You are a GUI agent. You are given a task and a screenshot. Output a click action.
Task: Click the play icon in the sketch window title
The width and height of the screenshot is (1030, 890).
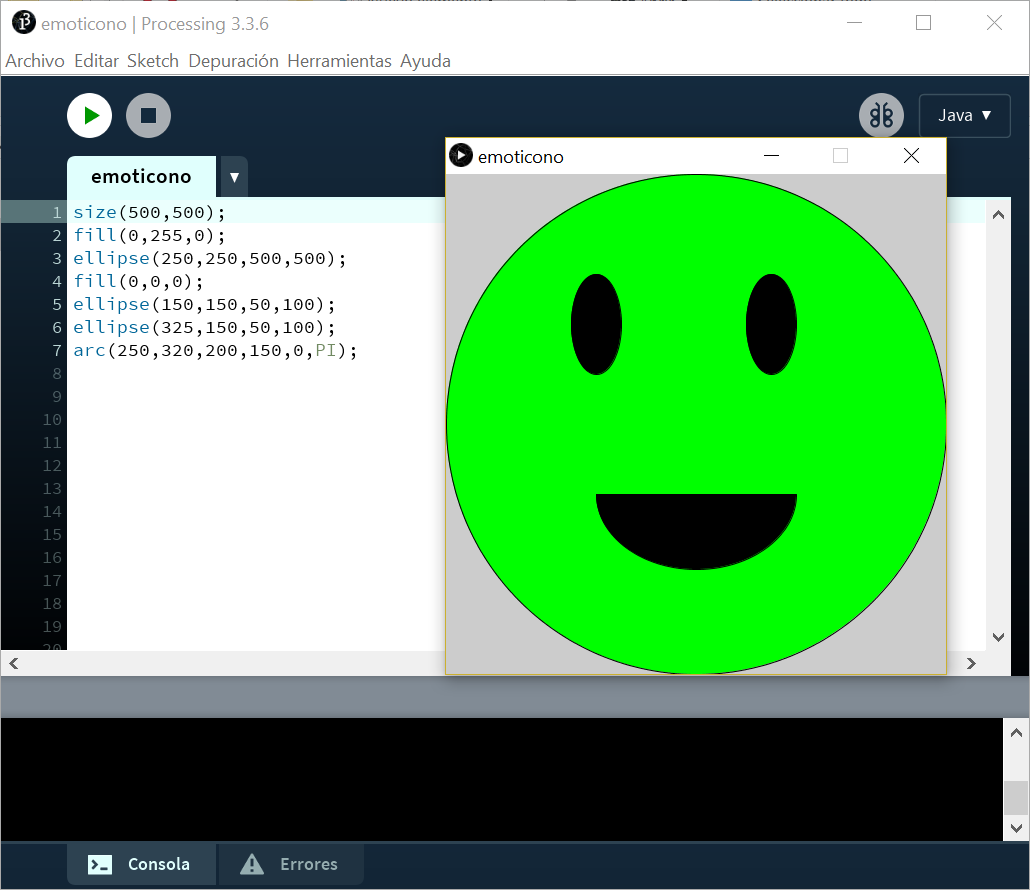pyautogui.click(x=461, y=155)
